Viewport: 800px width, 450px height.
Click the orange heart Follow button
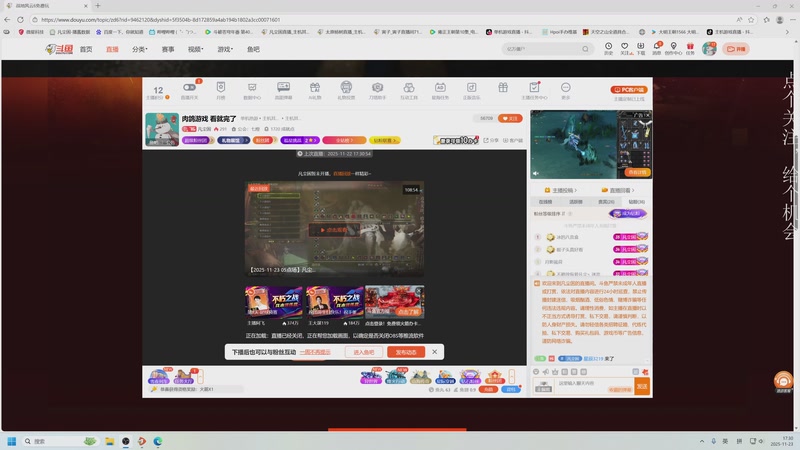(510, 118)
